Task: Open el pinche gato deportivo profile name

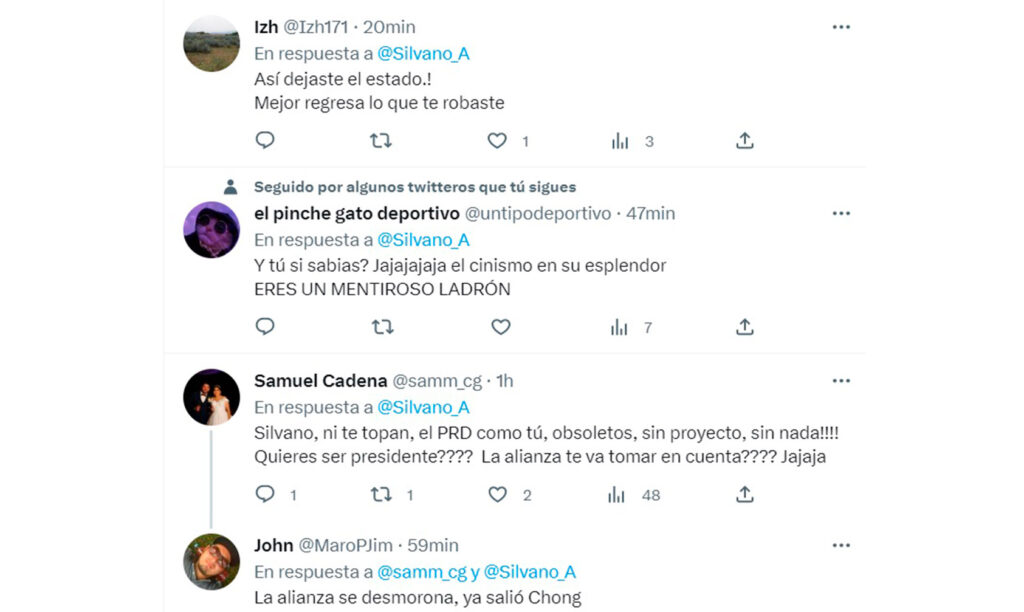Action: click(x=357, y=214)
